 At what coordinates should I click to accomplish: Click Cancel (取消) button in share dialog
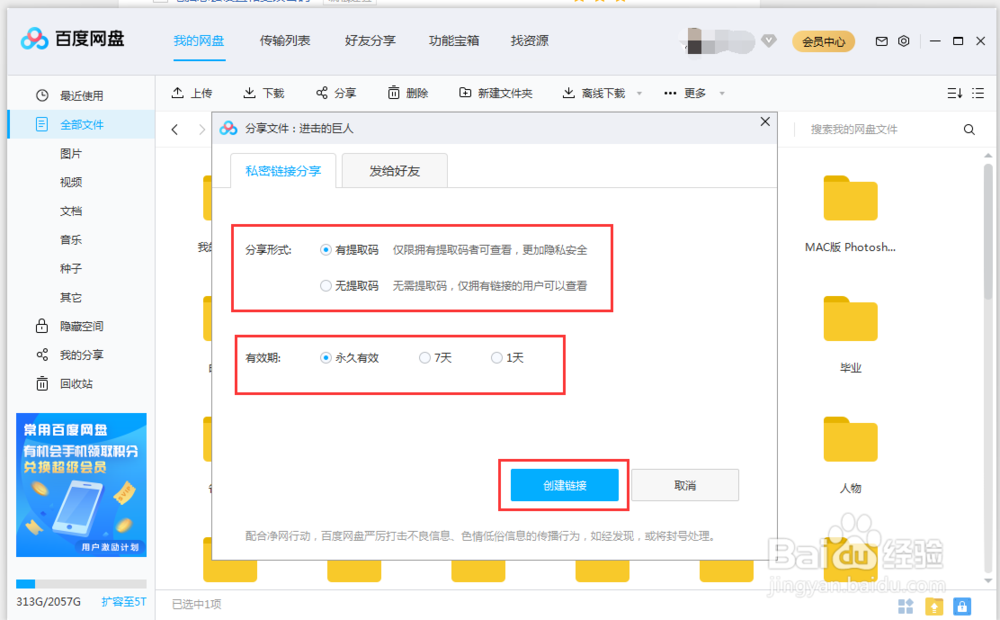tap(685, 485)
